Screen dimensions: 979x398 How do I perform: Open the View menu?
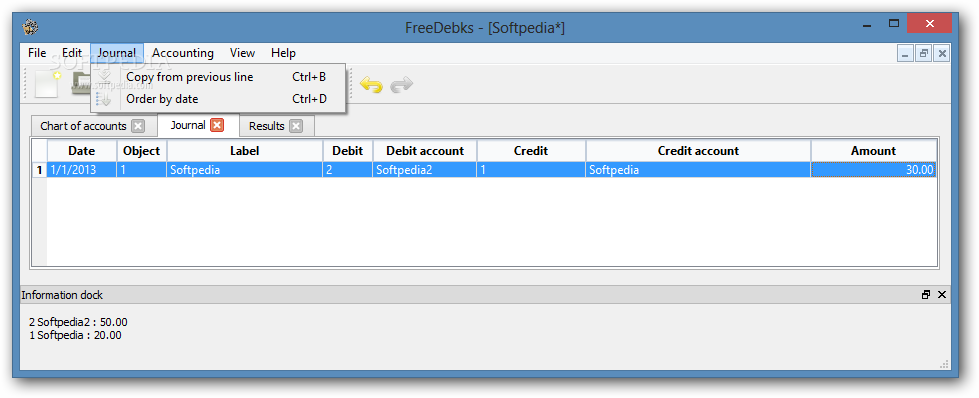[242, 53]
